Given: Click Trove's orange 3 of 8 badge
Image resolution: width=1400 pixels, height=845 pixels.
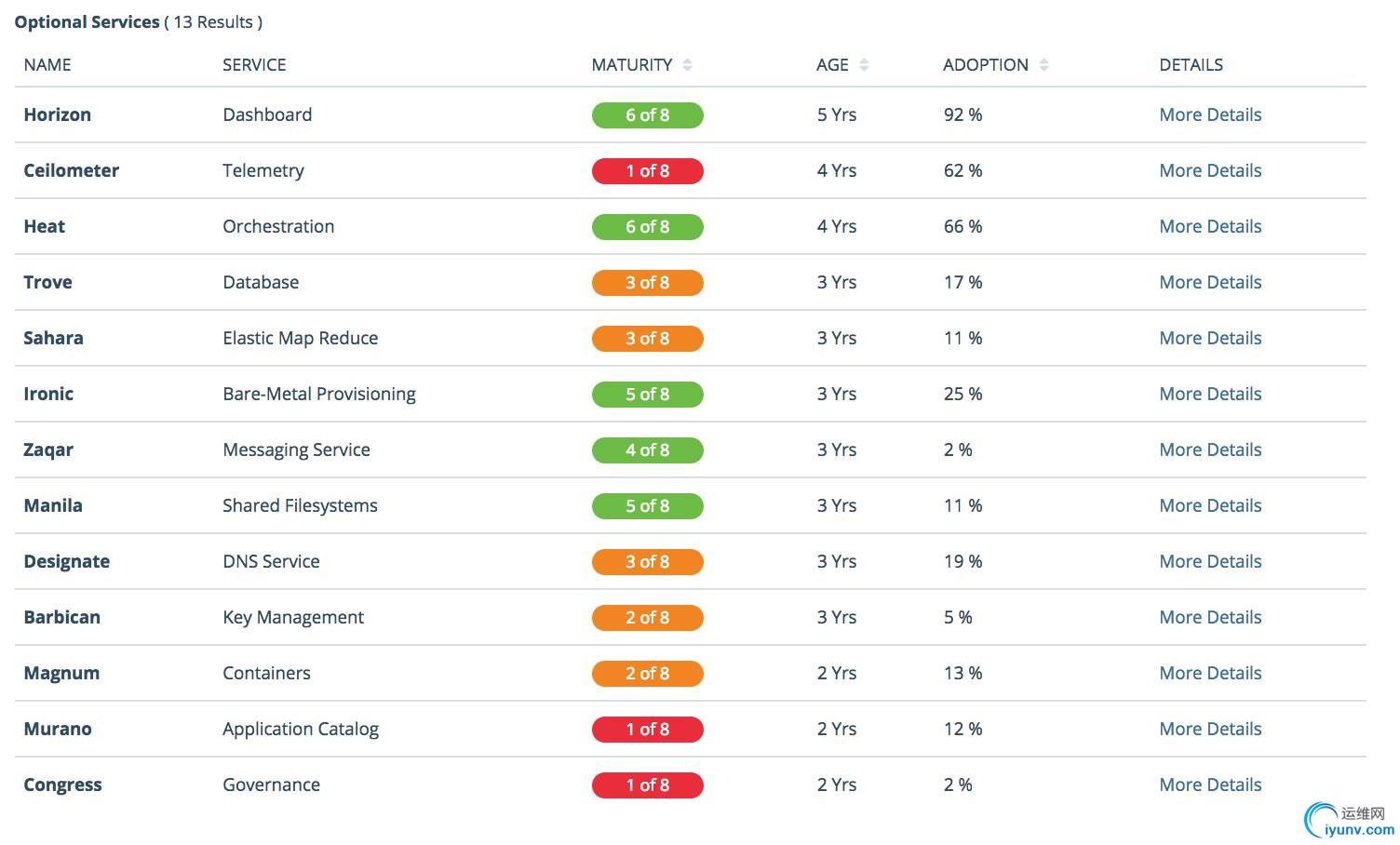Looking at the screenshot, I should pyautogui.click(x=647, y=283).
